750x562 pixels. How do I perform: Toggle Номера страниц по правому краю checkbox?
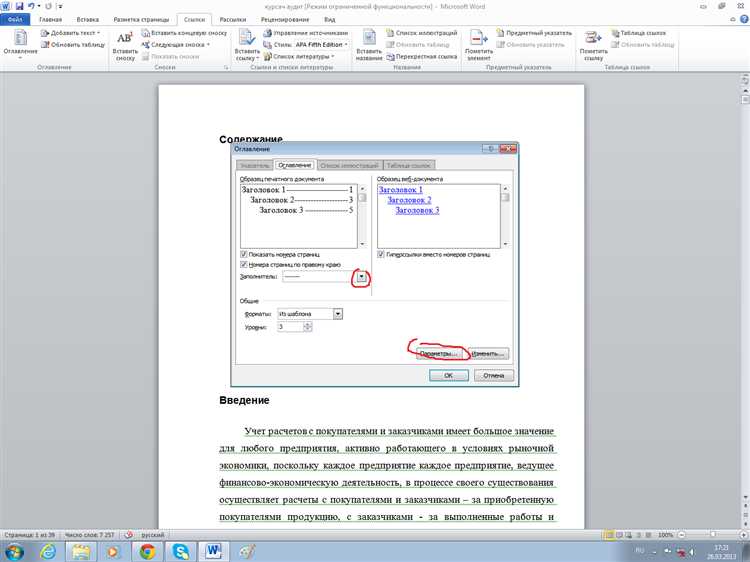point(243,264)
